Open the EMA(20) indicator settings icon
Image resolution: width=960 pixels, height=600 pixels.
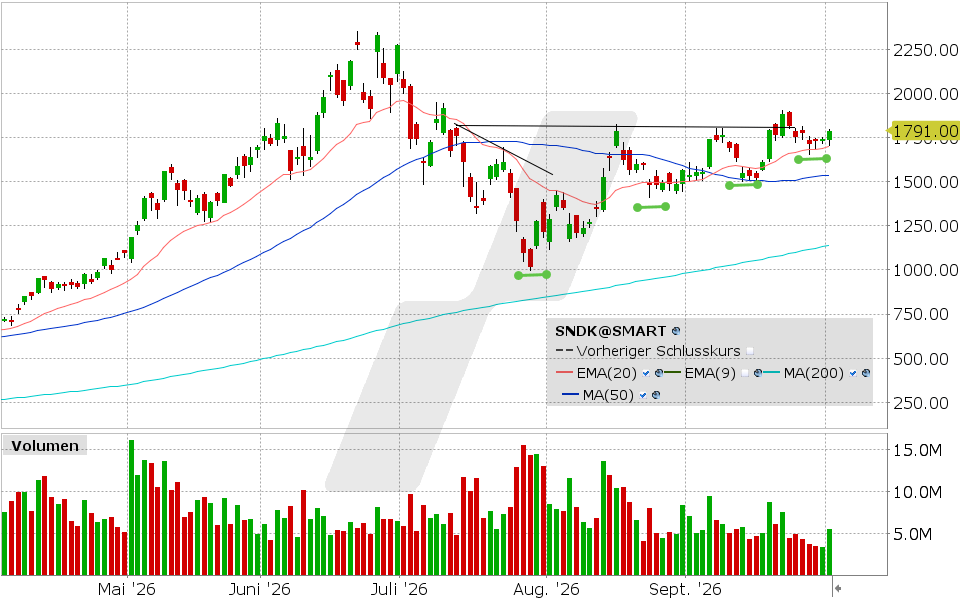click(659, 373)
